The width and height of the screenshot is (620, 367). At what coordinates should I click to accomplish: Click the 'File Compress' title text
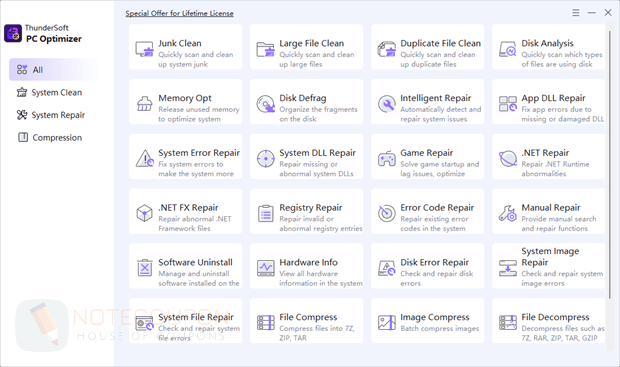tap(308, 317)
